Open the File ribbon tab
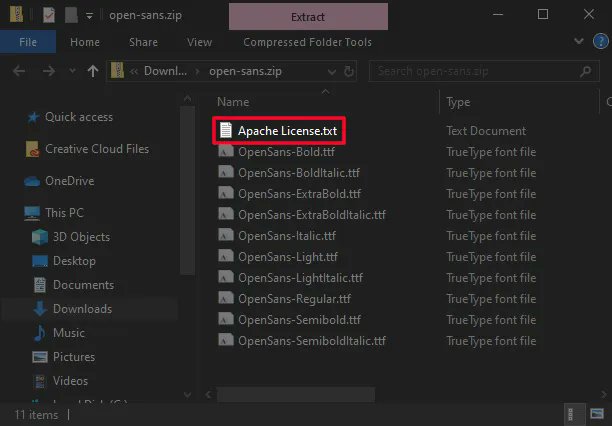Screen dimensions: 612x426 [28, 42]
